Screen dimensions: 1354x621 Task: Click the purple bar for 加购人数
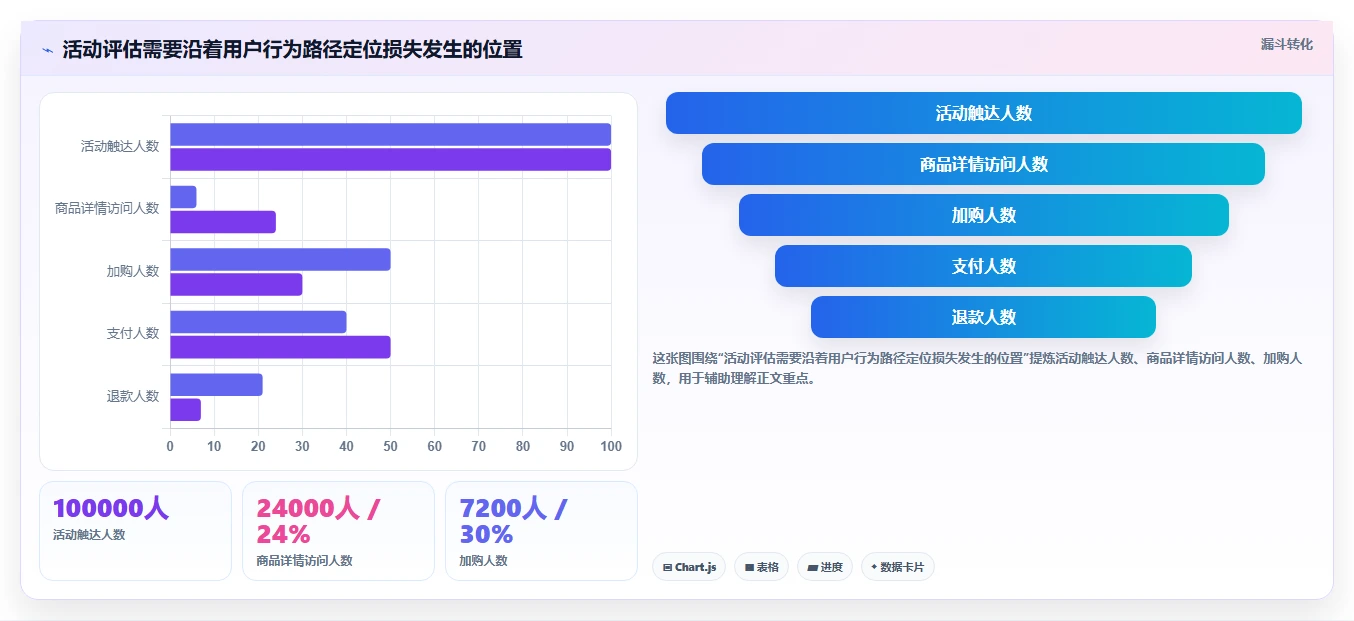point(236,284)
